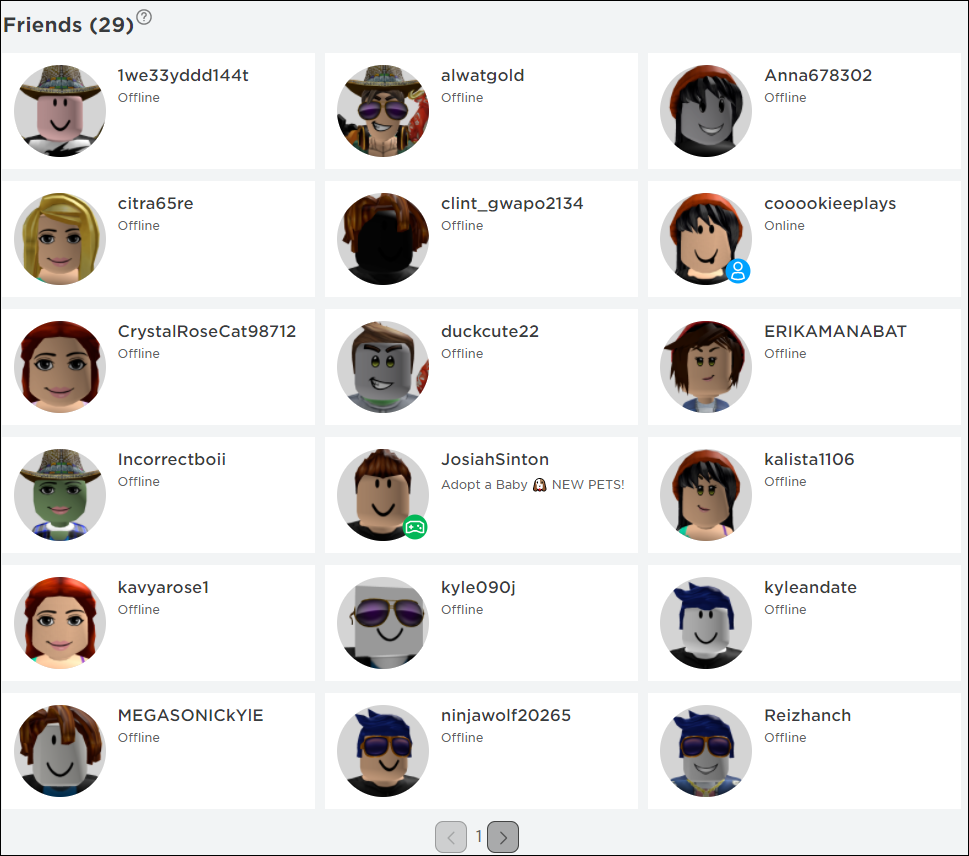Open ninjawolf20265's avatar thumbnail
Image resolution: width=969 pixels, height=856 pixels.
(x=383, y=750)
